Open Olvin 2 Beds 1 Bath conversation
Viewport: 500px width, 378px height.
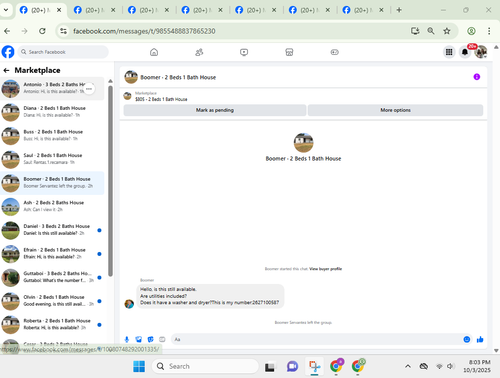click(x=52, y=301)
